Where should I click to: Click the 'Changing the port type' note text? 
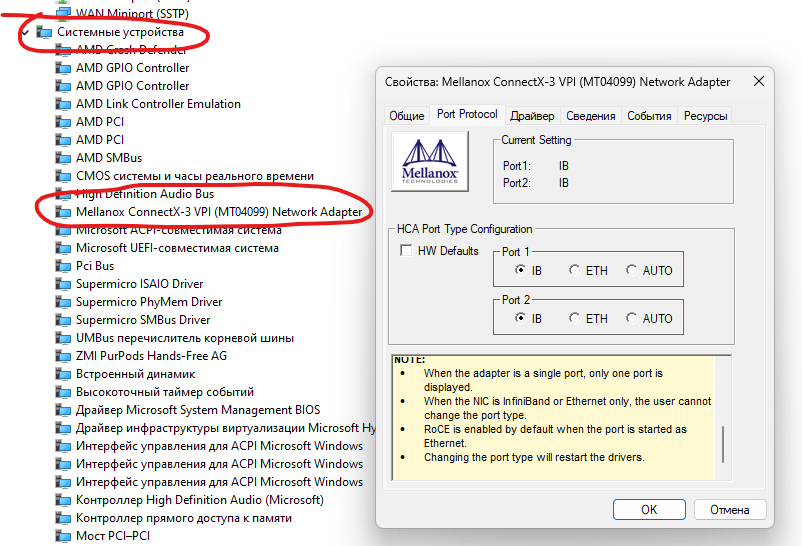pos(534,457)
